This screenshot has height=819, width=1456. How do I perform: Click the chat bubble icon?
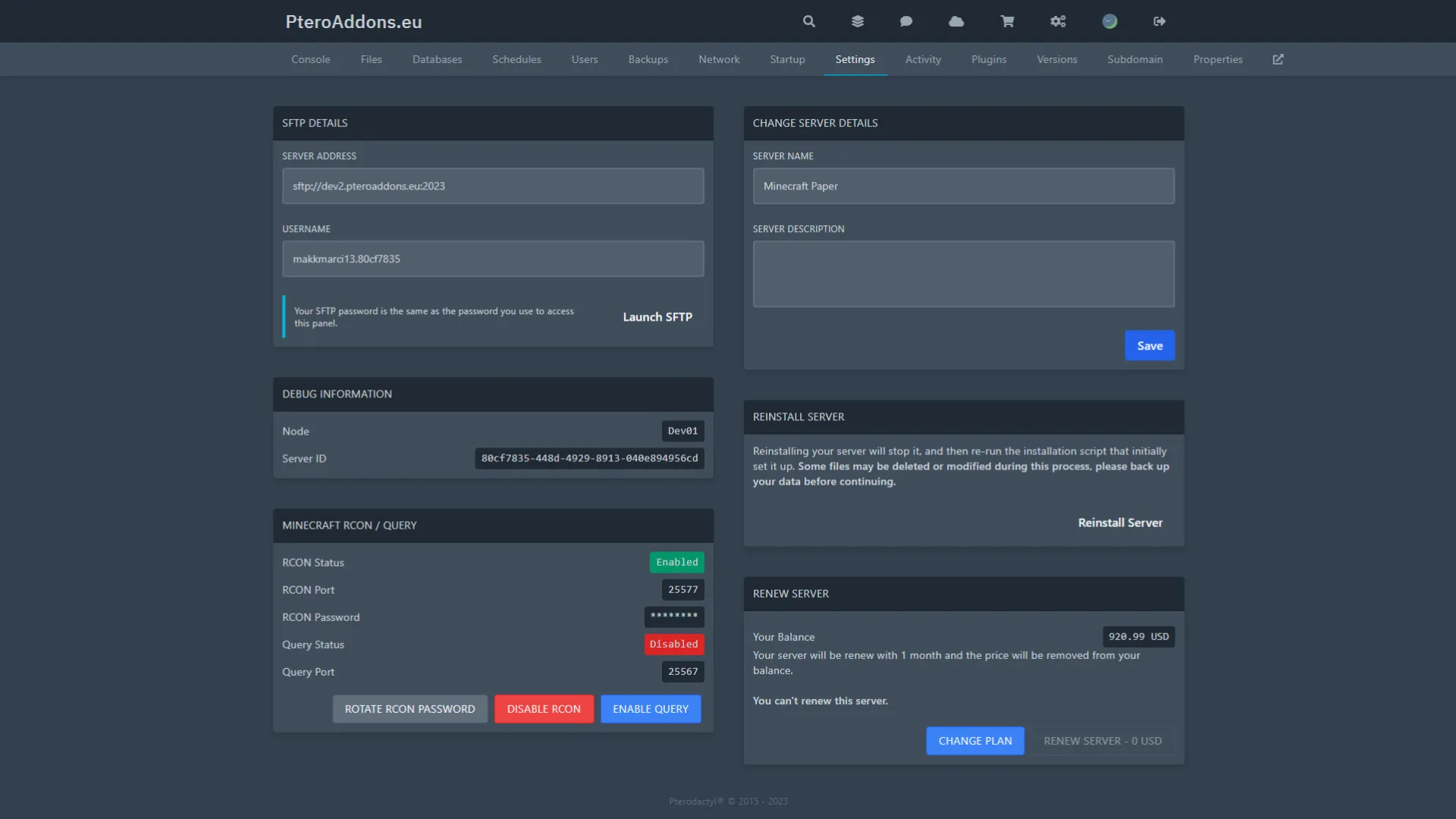pyautogui.click(x=906, y=21)
